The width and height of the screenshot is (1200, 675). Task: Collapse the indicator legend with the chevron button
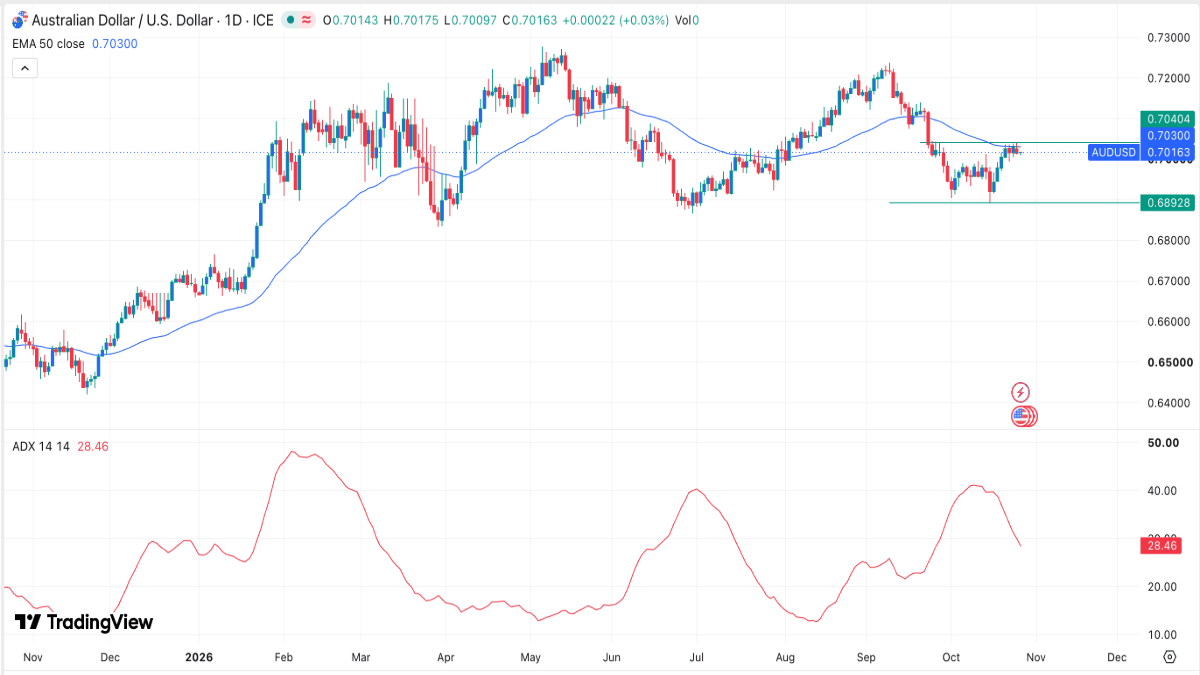click(x=24, y=68)
